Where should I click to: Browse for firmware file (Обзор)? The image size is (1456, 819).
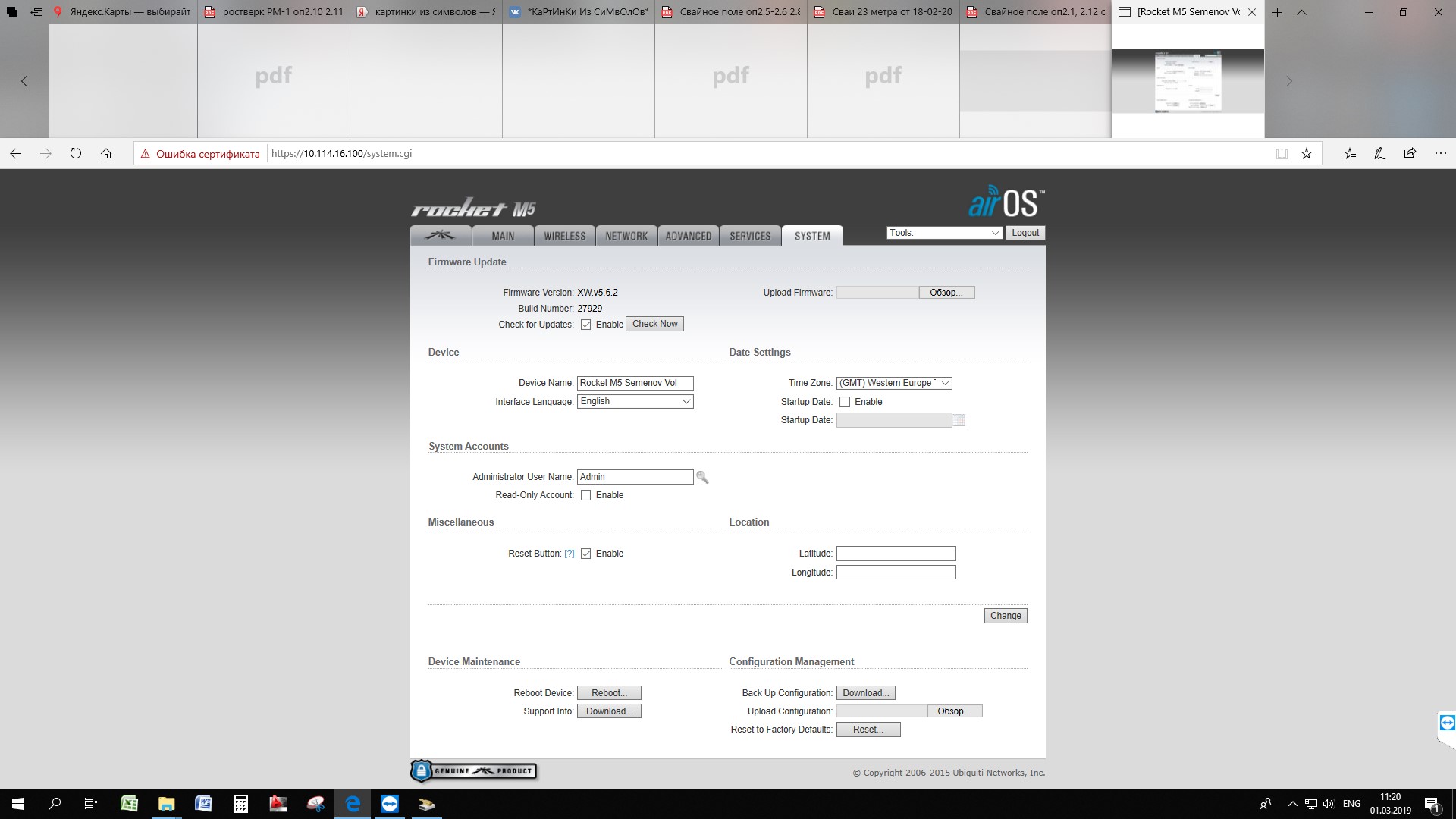click(946, 293)
